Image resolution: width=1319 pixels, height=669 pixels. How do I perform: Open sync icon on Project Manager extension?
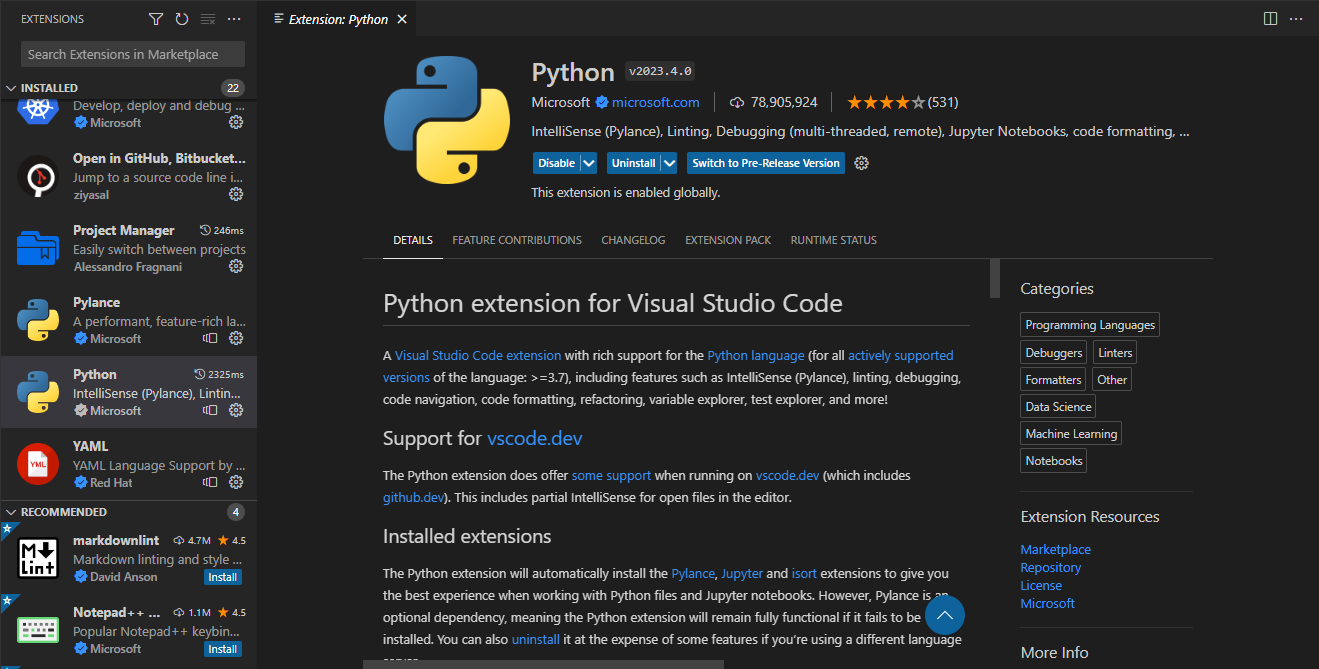click(x=210, y=266)
